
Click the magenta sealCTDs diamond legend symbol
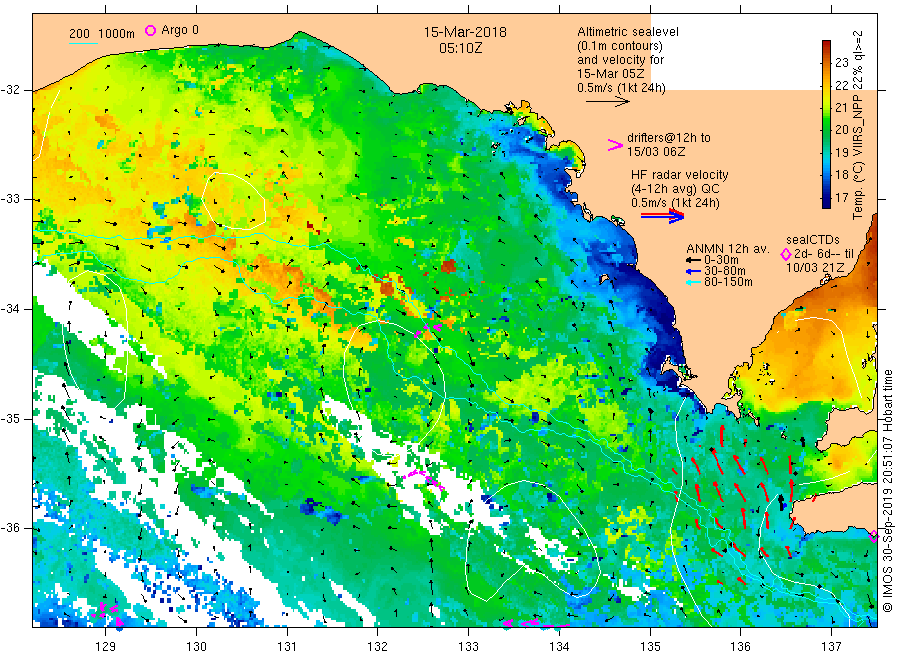pyautogui.click(x=786, y=254)
